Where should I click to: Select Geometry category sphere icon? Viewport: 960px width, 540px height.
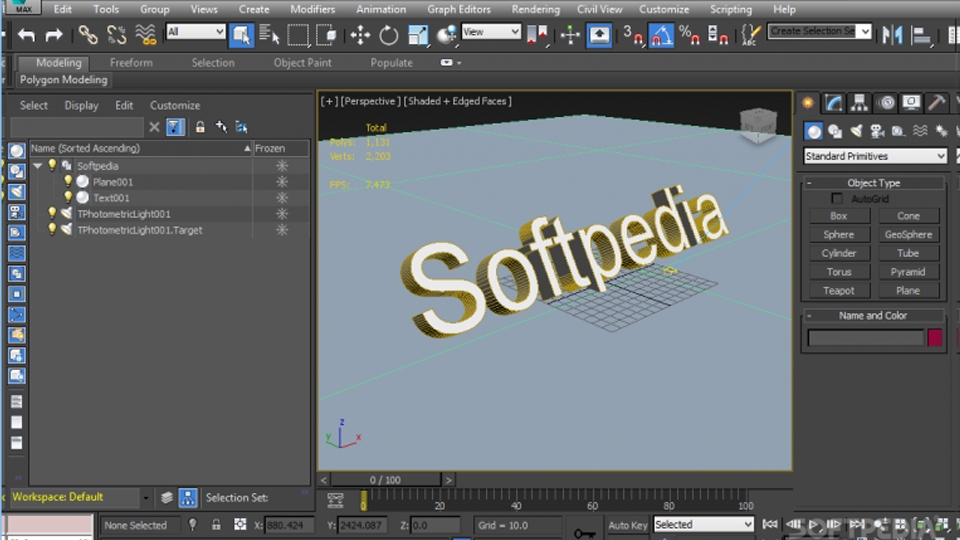tap(814, 131)
